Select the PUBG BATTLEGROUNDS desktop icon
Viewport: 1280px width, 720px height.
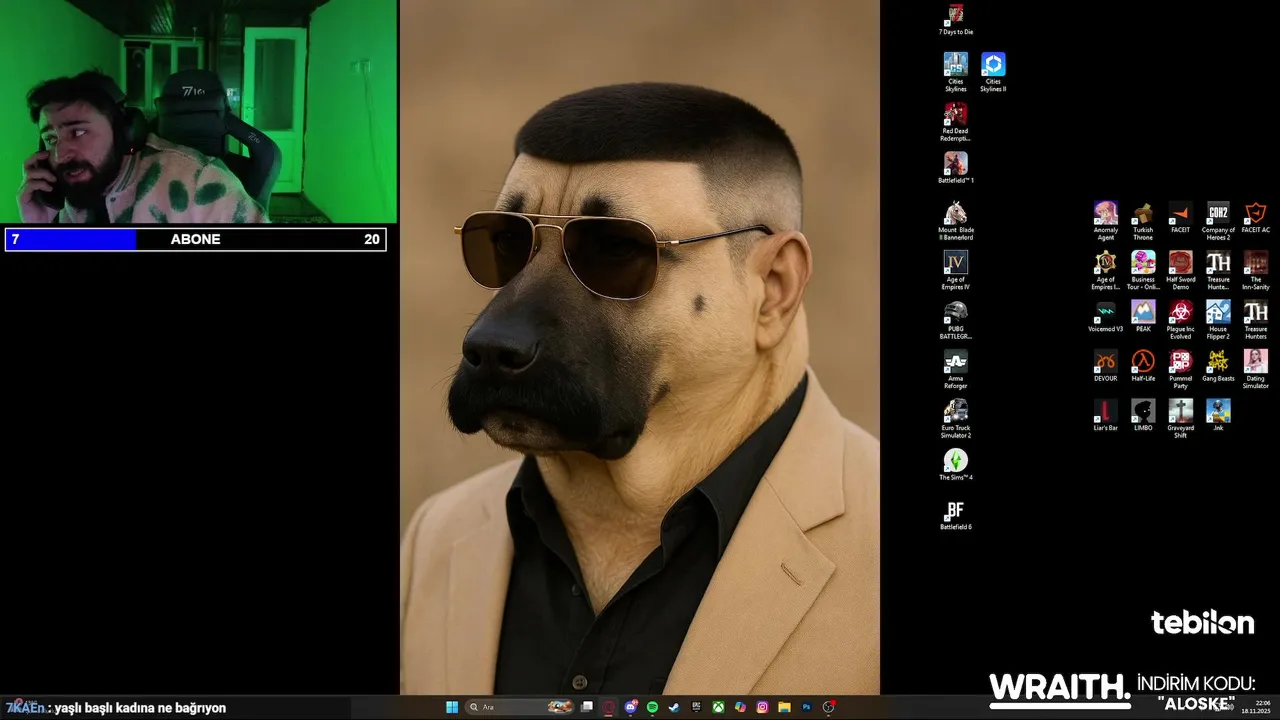tap(956, 319)
